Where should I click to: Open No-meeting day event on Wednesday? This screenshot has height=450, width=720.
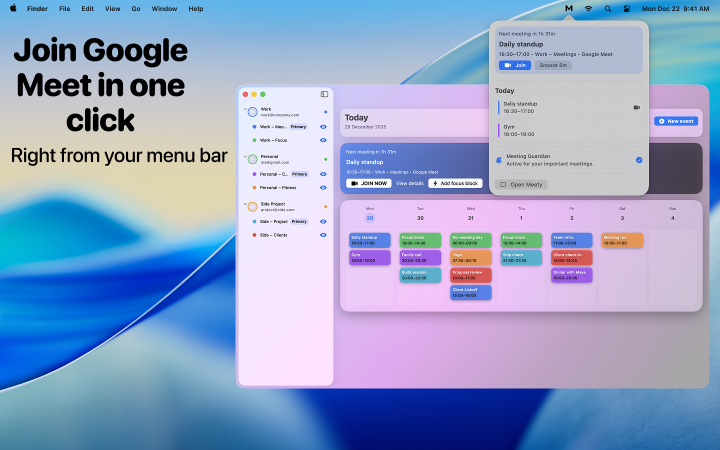471,240
